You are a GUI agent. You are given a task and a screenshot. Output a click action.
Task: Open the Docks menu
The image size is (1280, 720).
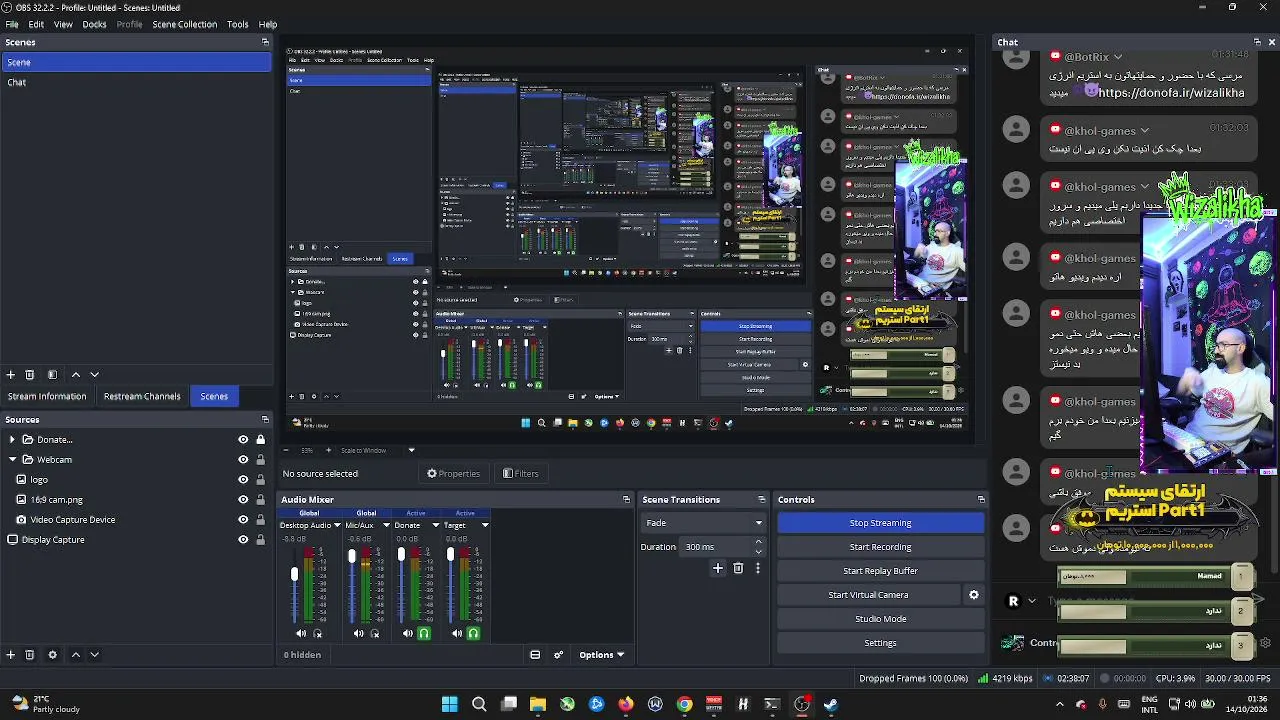94,24
